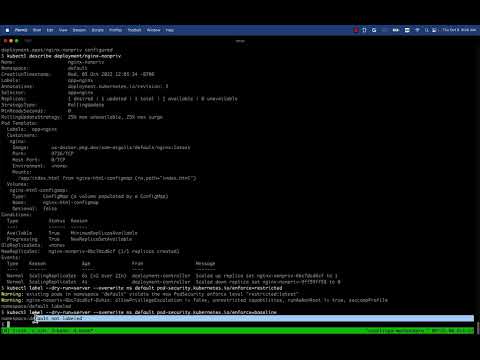480x360 pixels.
Task: Click the red close window button
Action: [5, 41]
